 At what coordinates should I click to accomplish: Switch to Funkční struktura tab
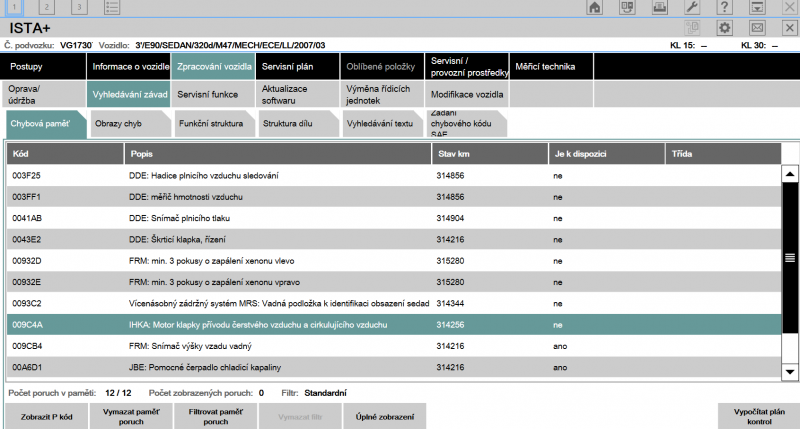tap(214, 123)
